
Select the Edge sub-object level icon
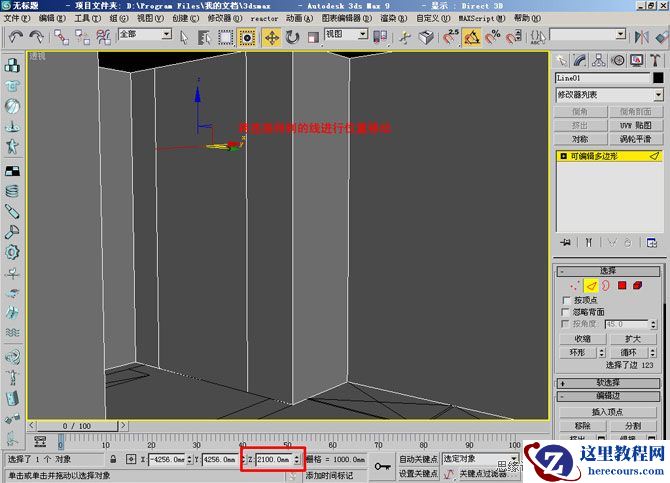[591, 286]
